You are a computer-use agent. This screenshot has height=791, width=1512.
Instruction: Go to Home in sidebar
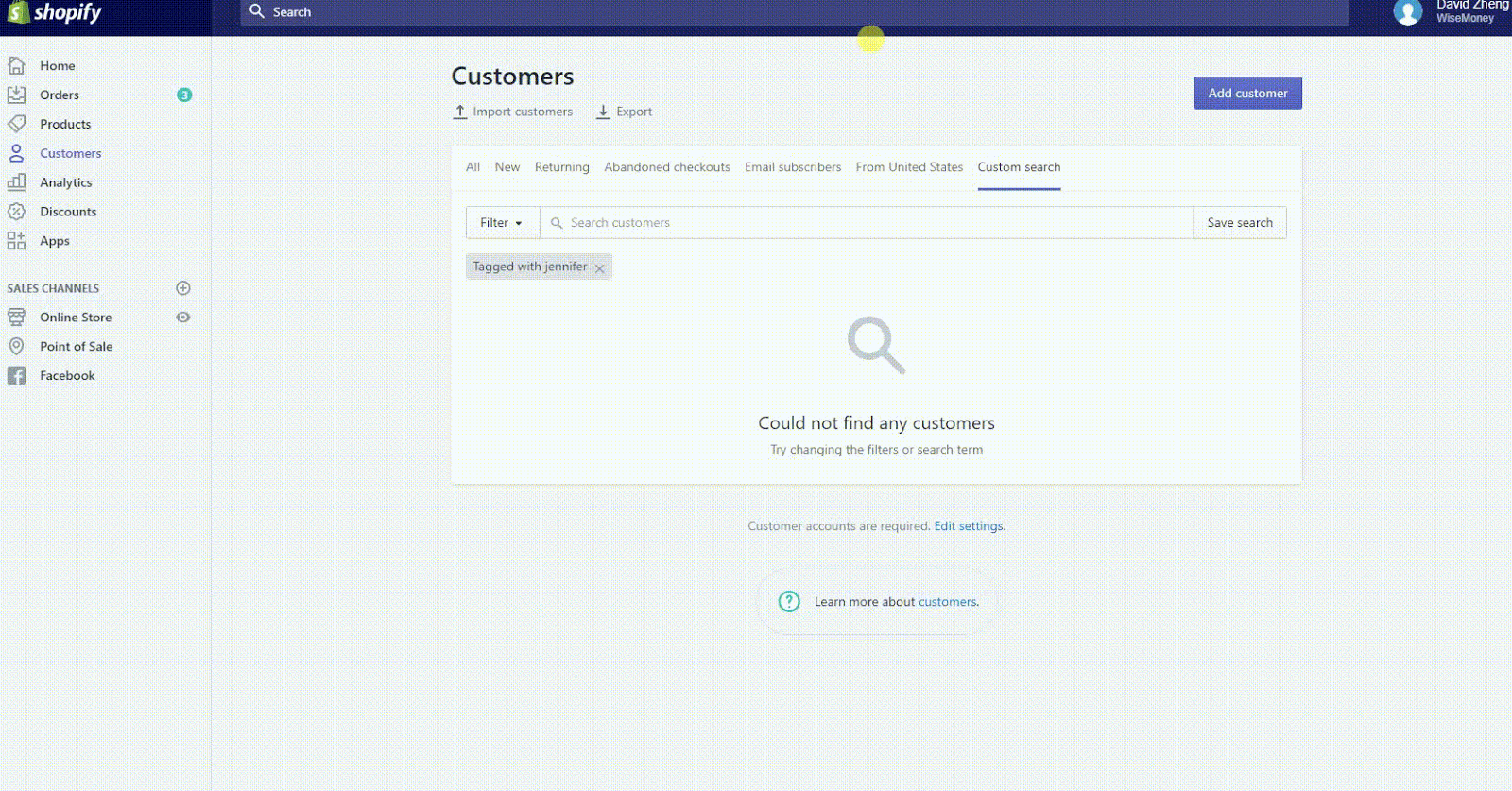[58, 66]
